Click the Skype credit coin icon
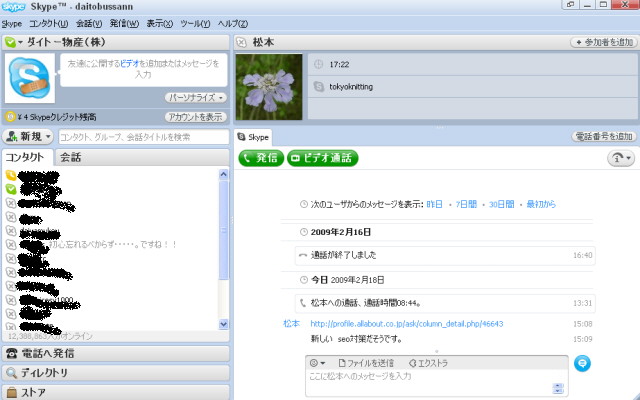This screenshot has width=640, height=400. (10, 117)
